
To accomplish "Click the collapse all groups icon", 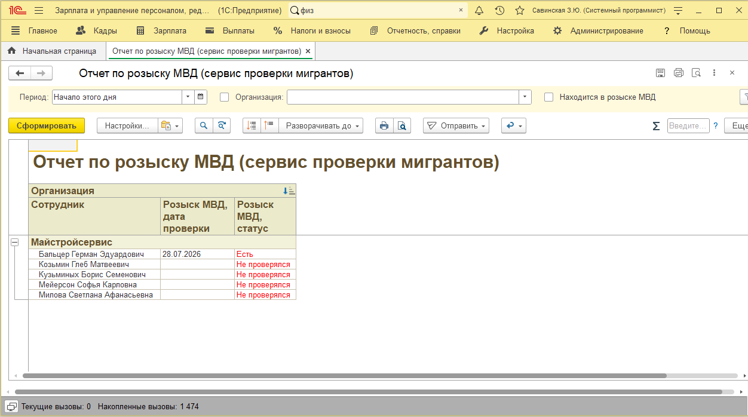I will [251, 125].
